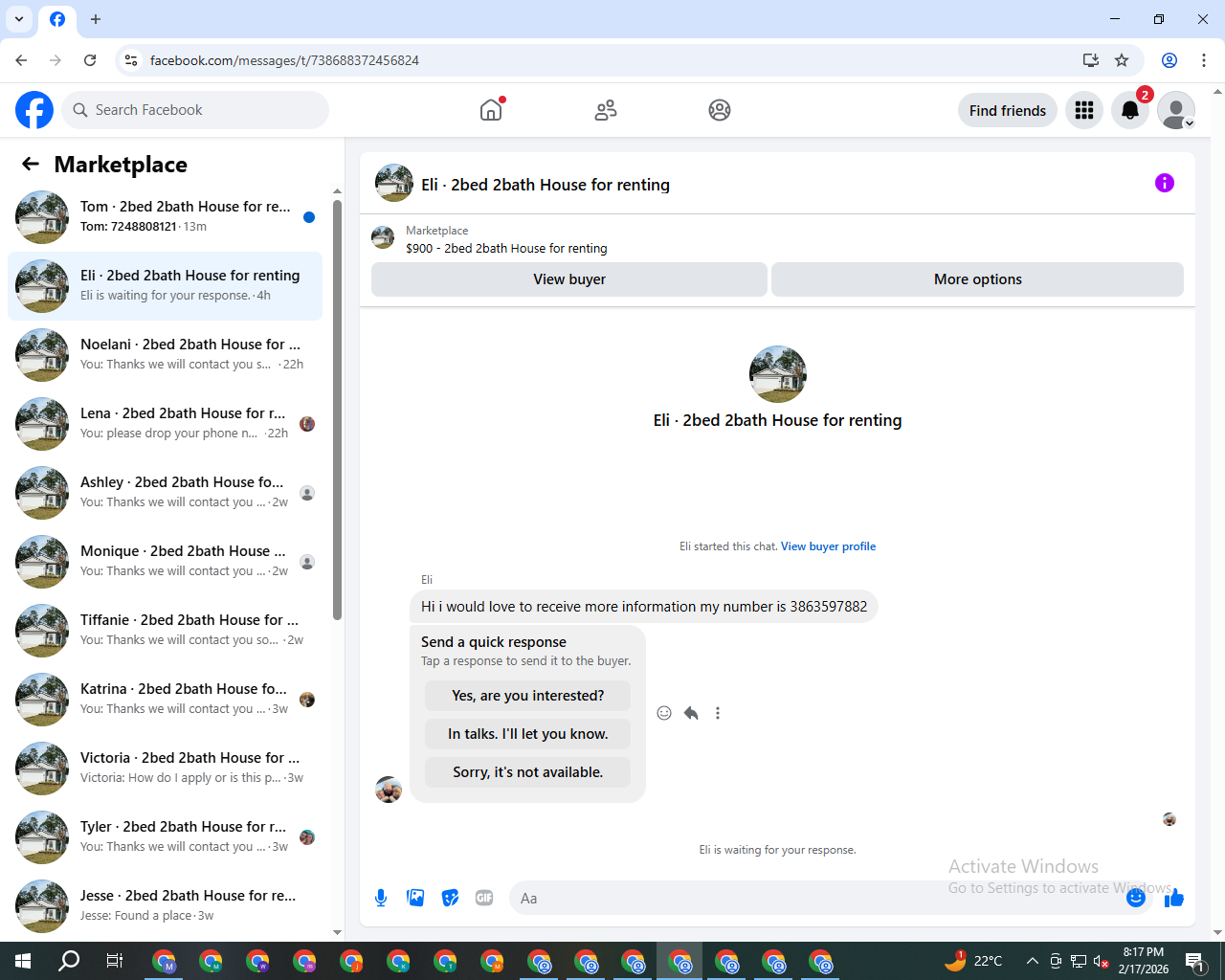Click the browser address bar URL
This screenshot has width=1225, height=980.
(284, 60)
